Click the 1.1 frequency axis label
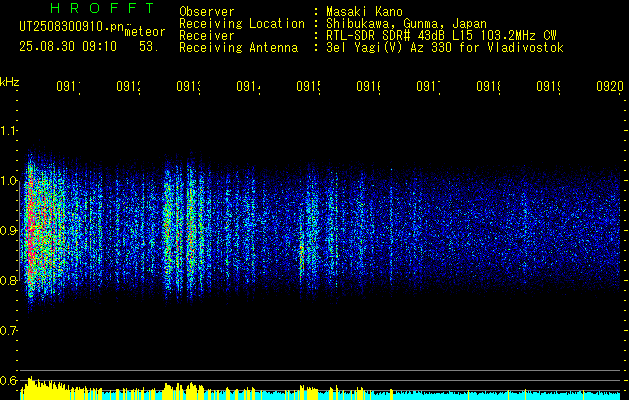 click(8, 131)
